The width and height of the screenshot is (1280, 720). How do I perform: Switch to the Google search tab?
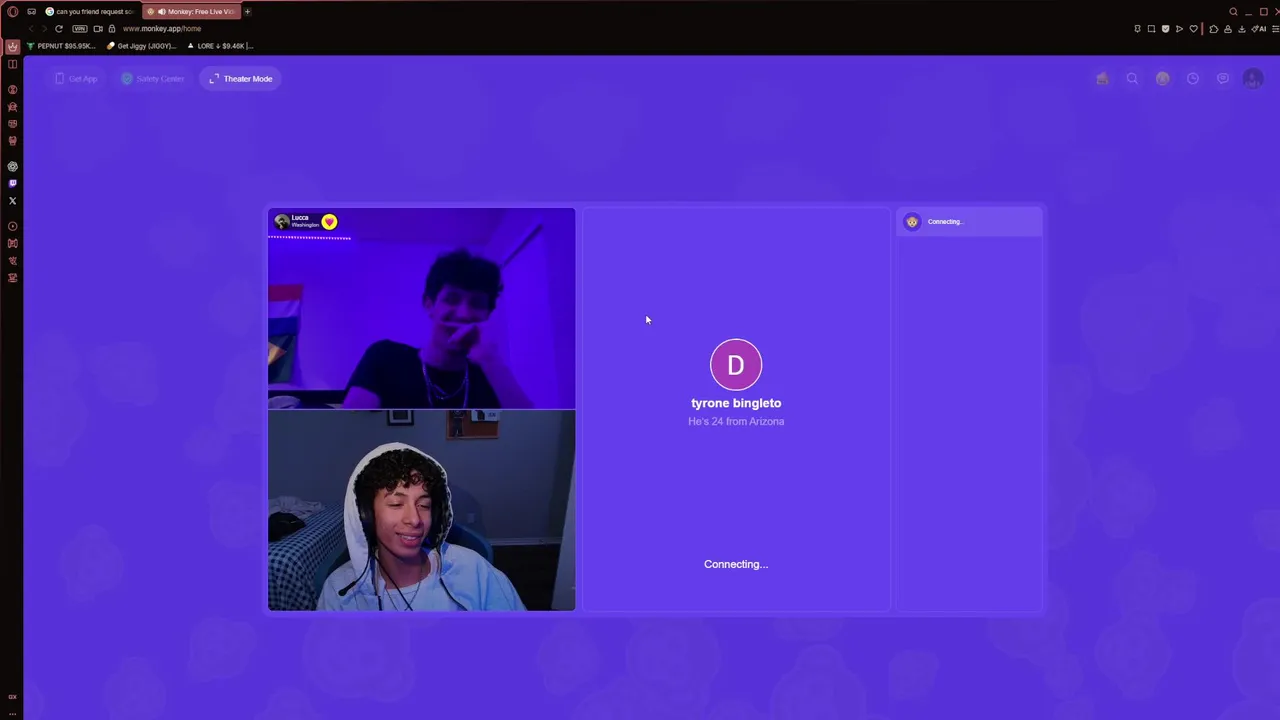(x=90, y=12)
